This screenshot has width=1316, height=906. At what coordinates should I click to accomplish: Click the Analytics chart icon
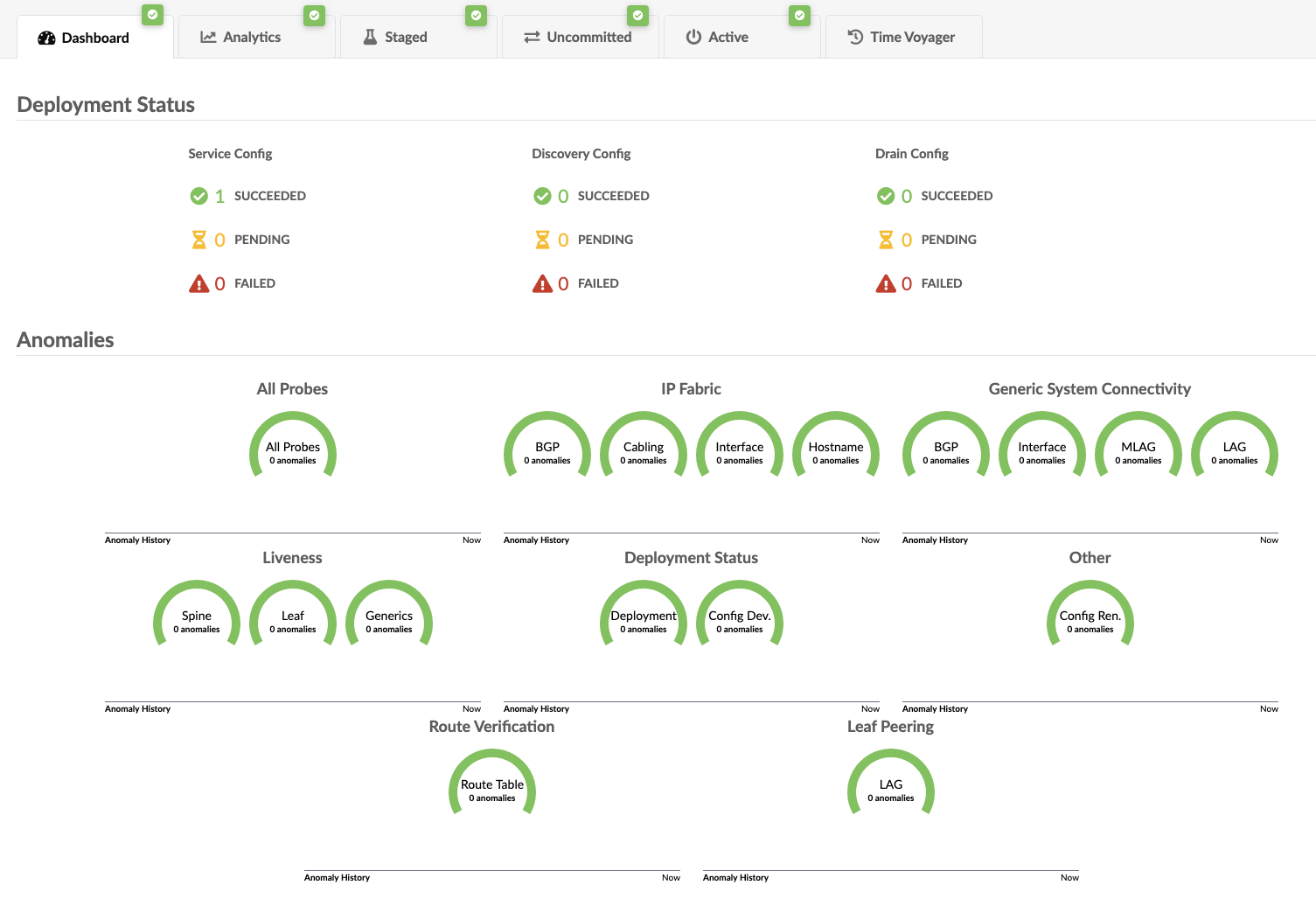point(208,37)
